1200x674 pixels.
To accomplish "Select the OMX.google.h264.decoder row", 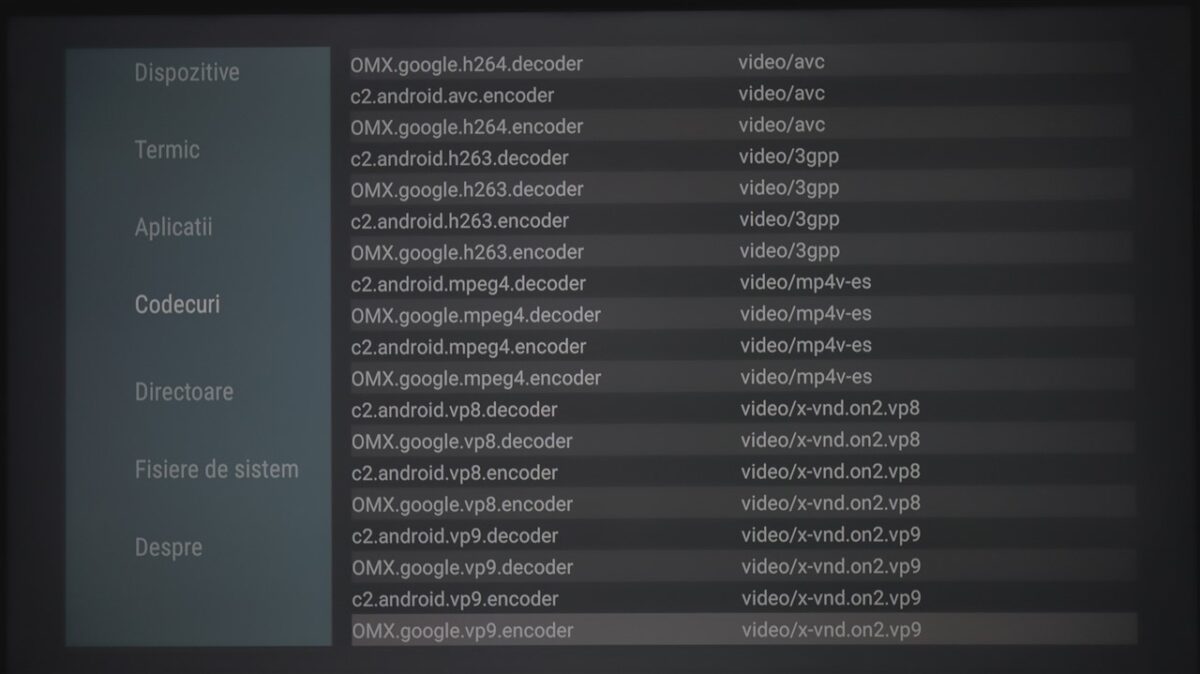I will point(466,64).
